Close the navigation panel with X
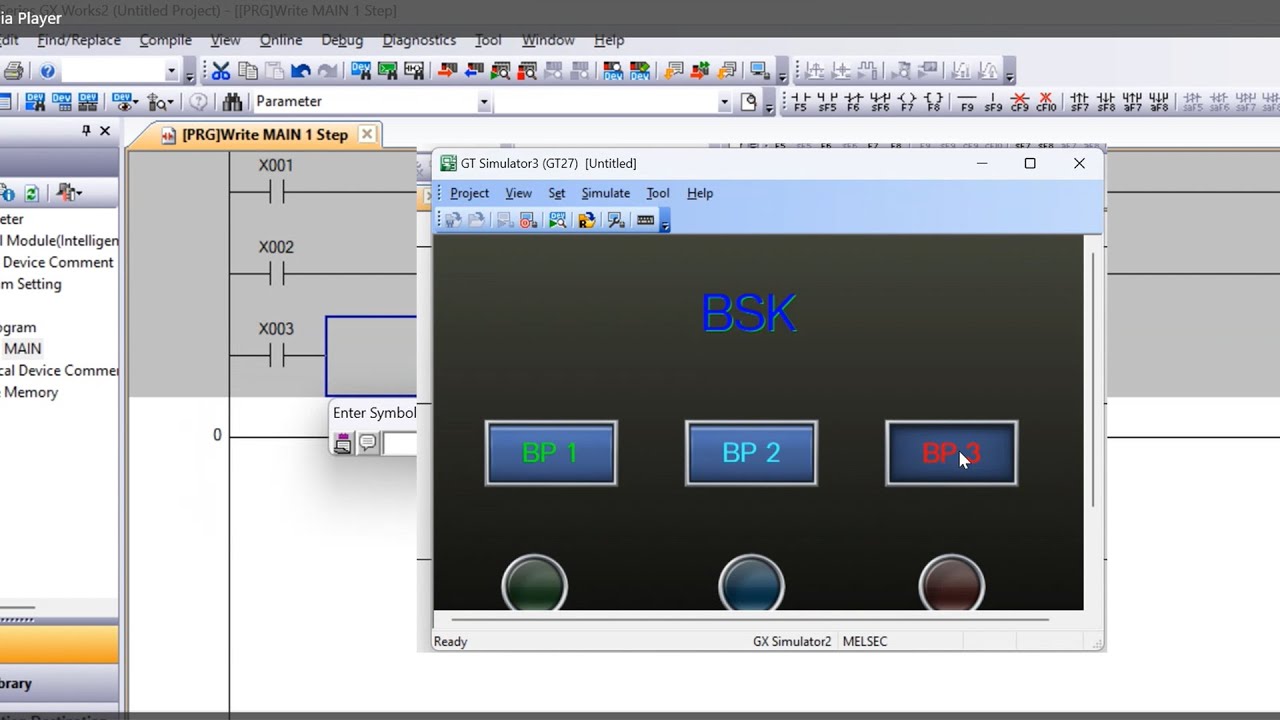The width and height of the screenshot is (1280, 720). point(105,131)
